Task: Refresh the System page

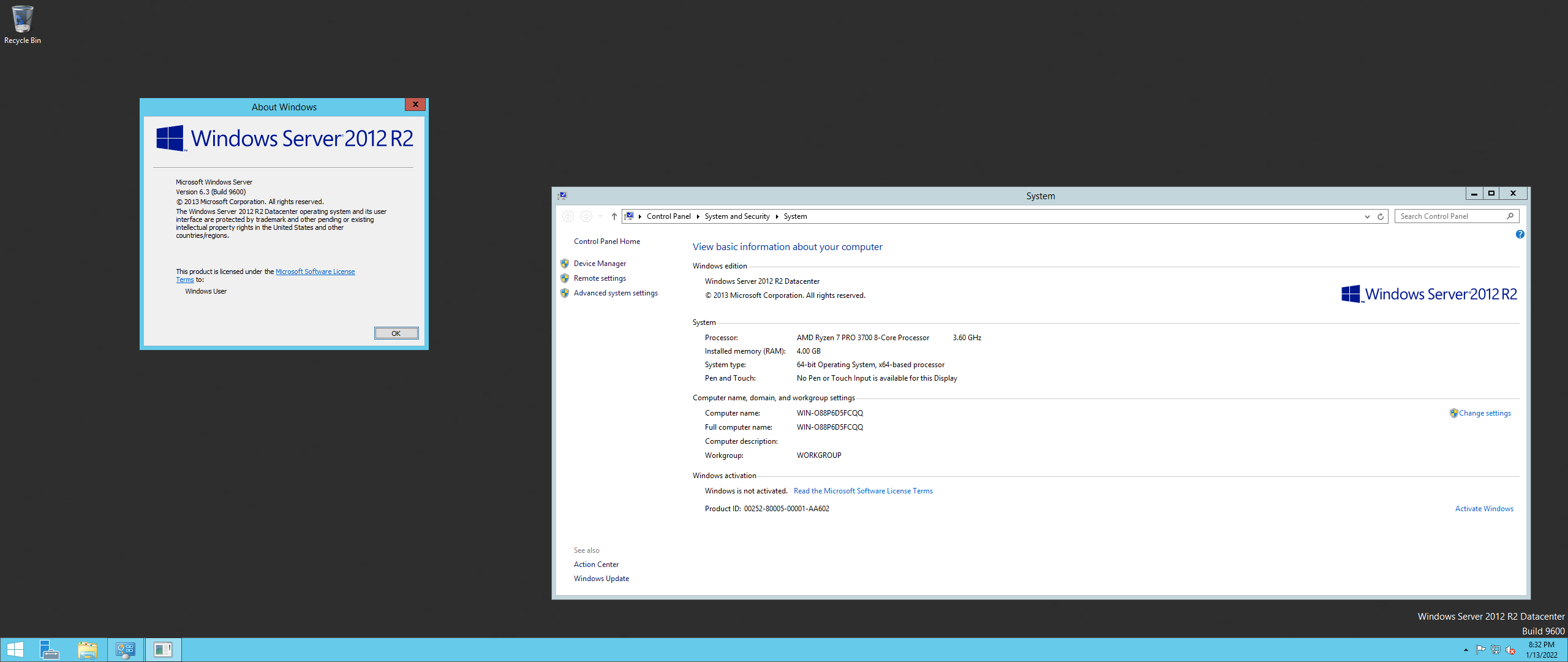Action: pos(1381,216)
